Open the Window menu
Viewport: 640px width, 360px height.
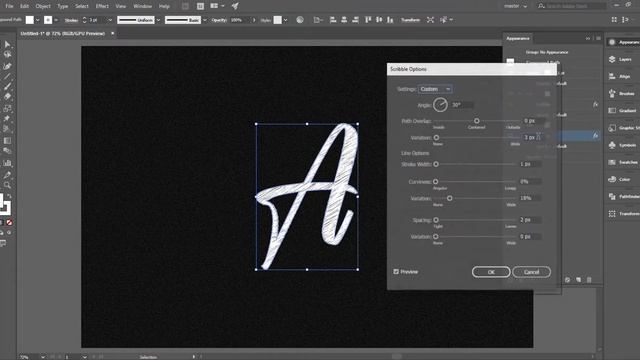tap(142, 6)
